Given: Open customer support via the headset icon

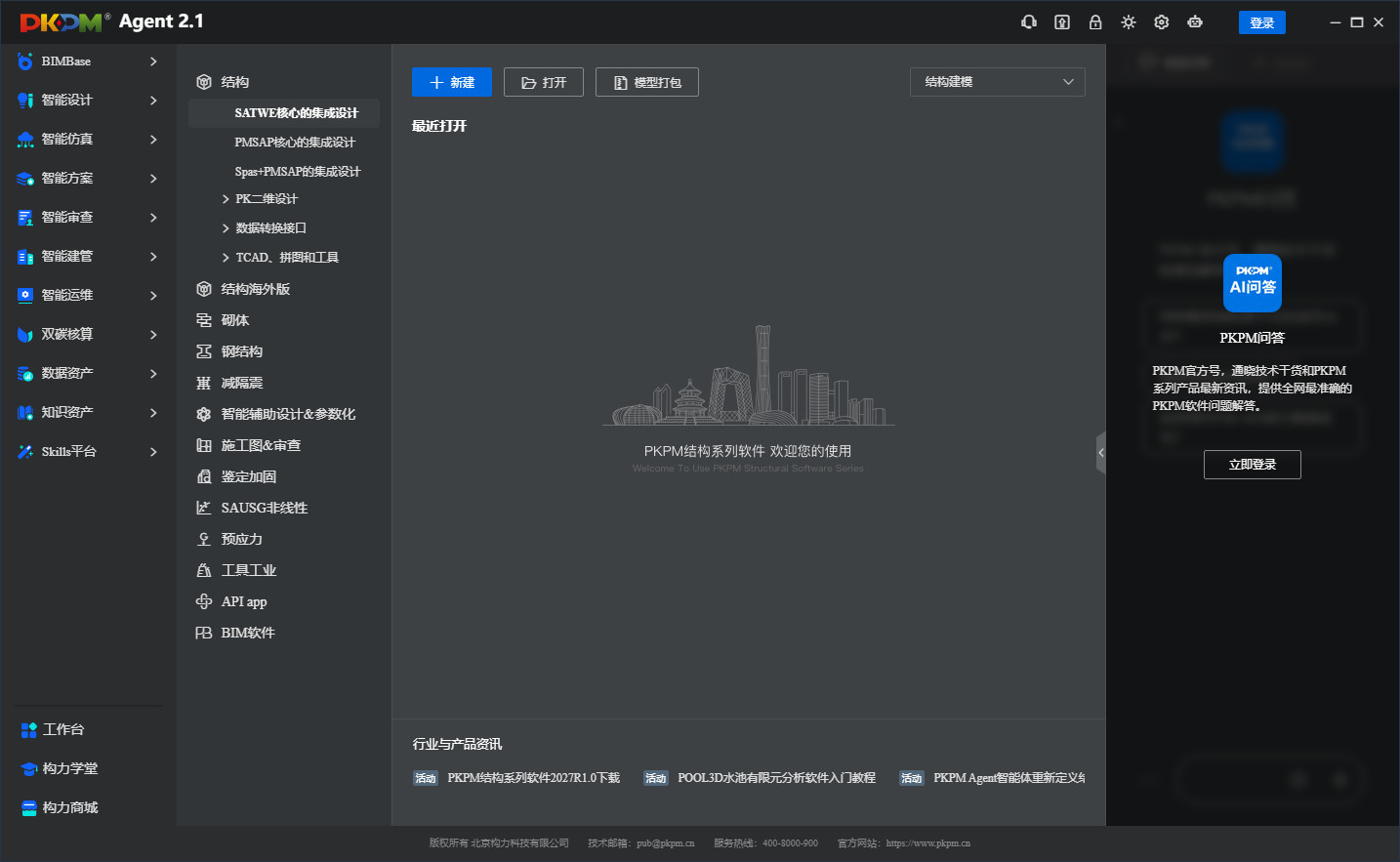Looking at the screenshot, I should [1029, 22].
